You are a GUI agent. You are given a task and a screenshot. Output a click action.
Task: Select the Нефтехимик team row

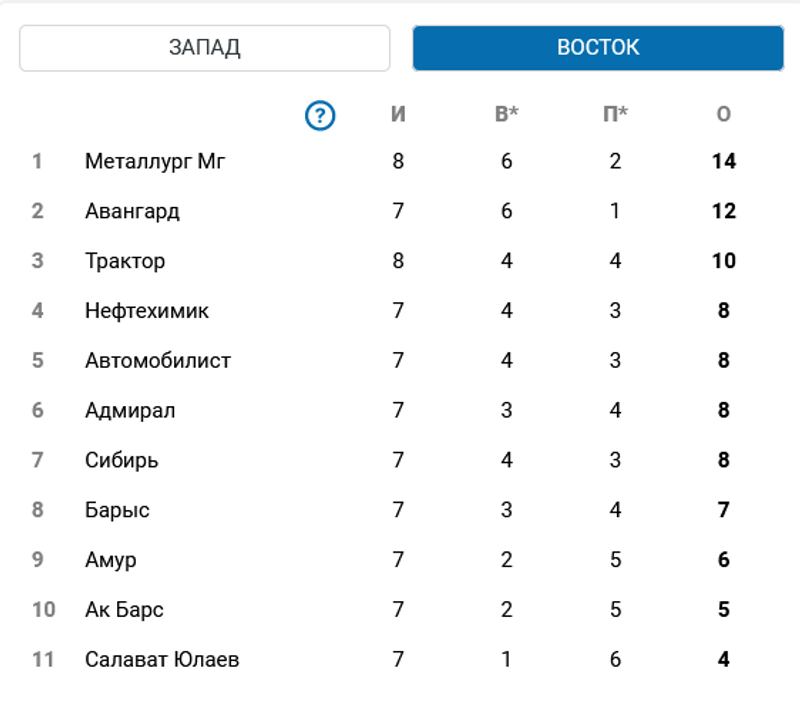[x=147, y=311]
